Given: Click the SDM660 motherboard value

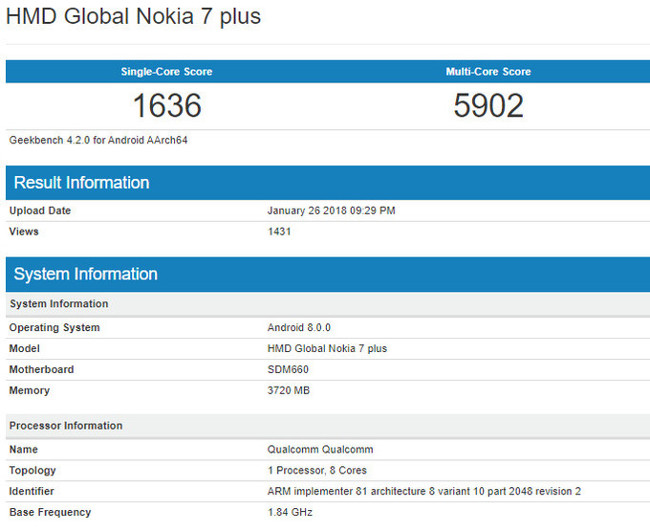Looking at the screenshot, I should point(288,370).
